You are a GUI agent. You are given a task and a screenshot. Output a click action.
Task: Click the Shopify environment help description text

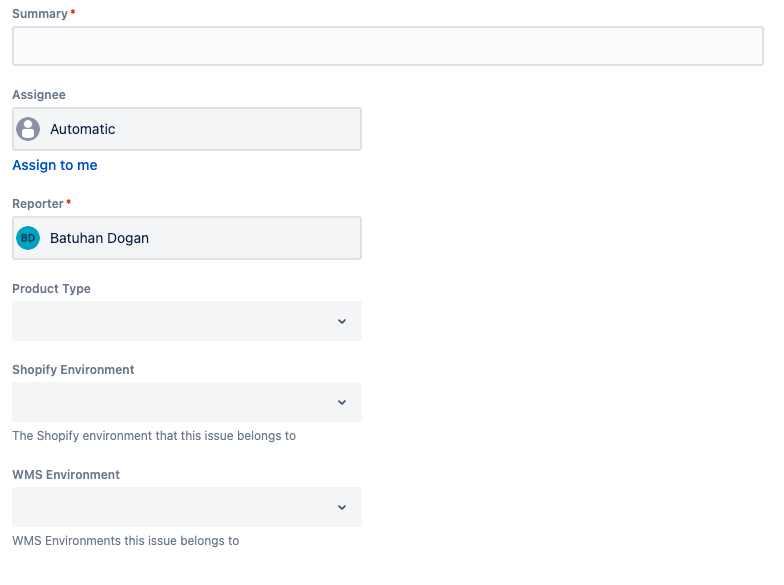(154, 436)
